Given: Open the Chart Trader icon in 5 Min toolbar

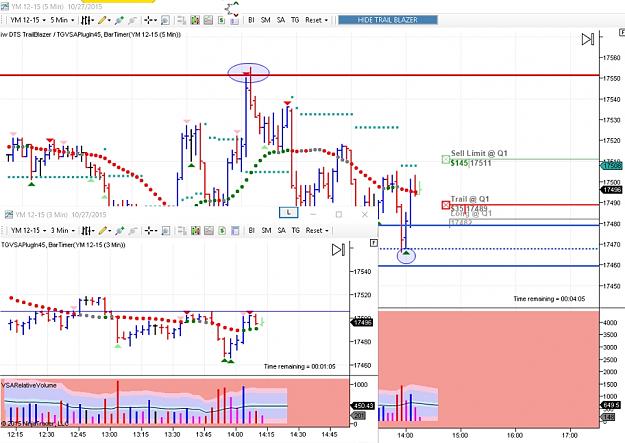Looking at the screenshot, I should tap(181, 20).
